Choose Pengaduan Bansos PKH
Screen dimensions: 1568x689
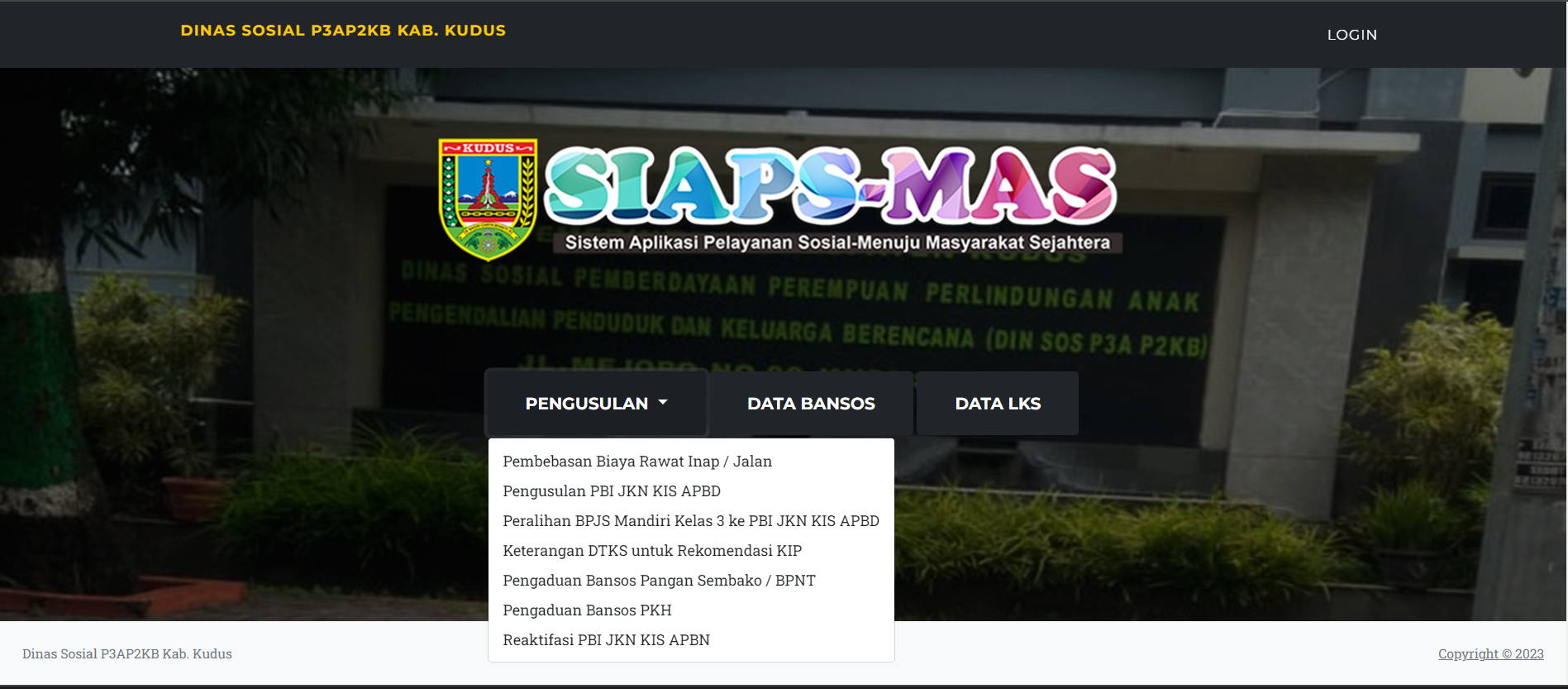(587, 610)
